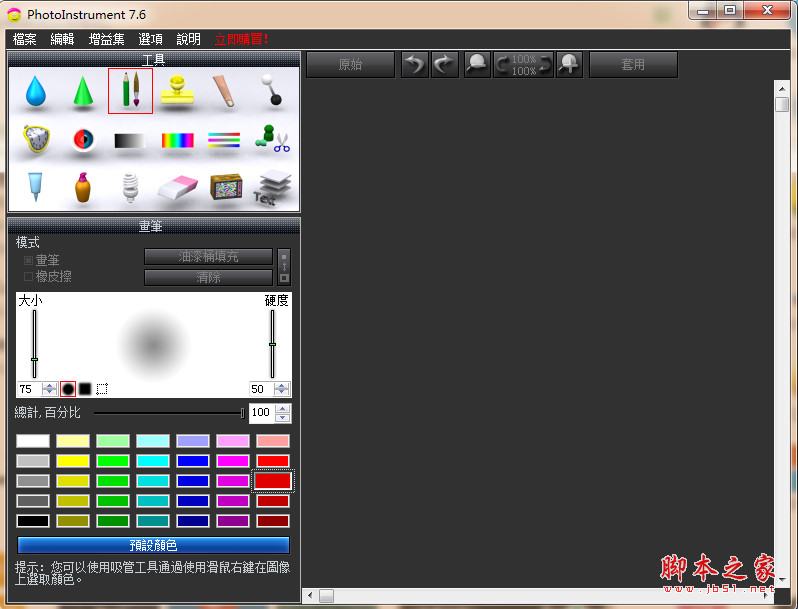This screenshot has height=609, width=798.
Task: Click the small icon beside 油漆桶填充
Action: (284, 259)
